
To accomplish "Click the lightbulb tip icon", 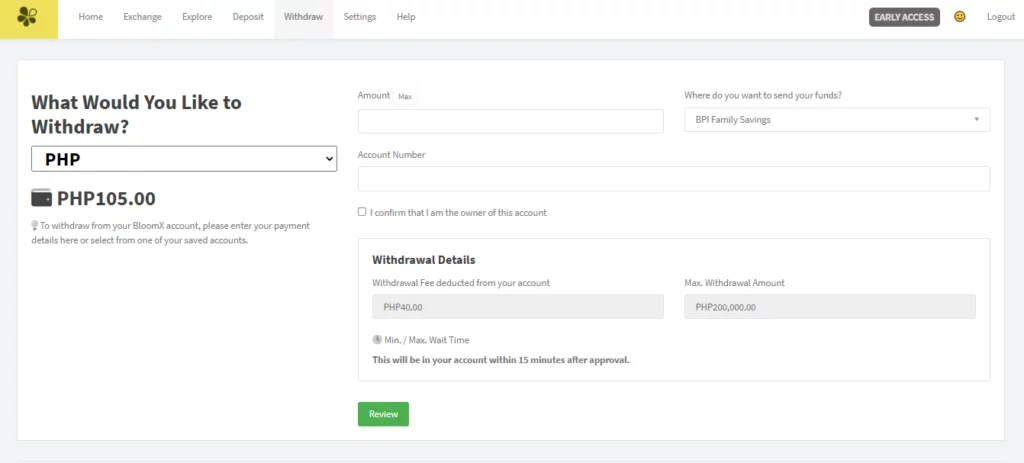I will coord(35,225).
